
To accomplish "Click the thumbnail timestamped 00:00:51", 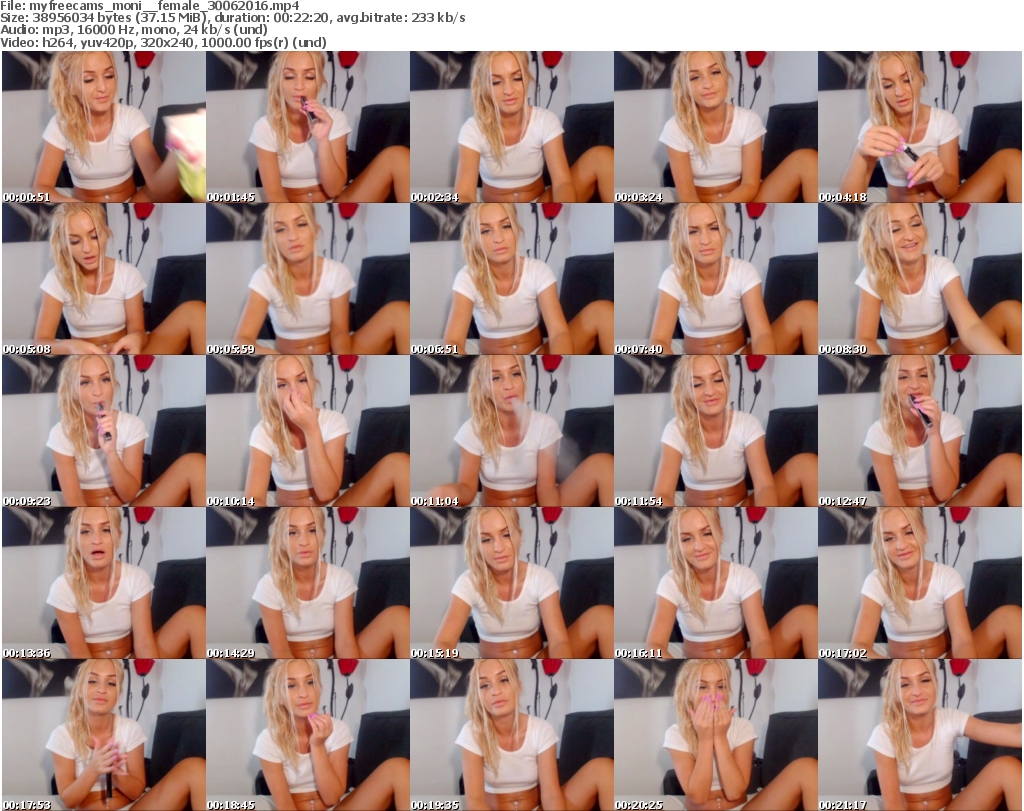I will point(103,127).
